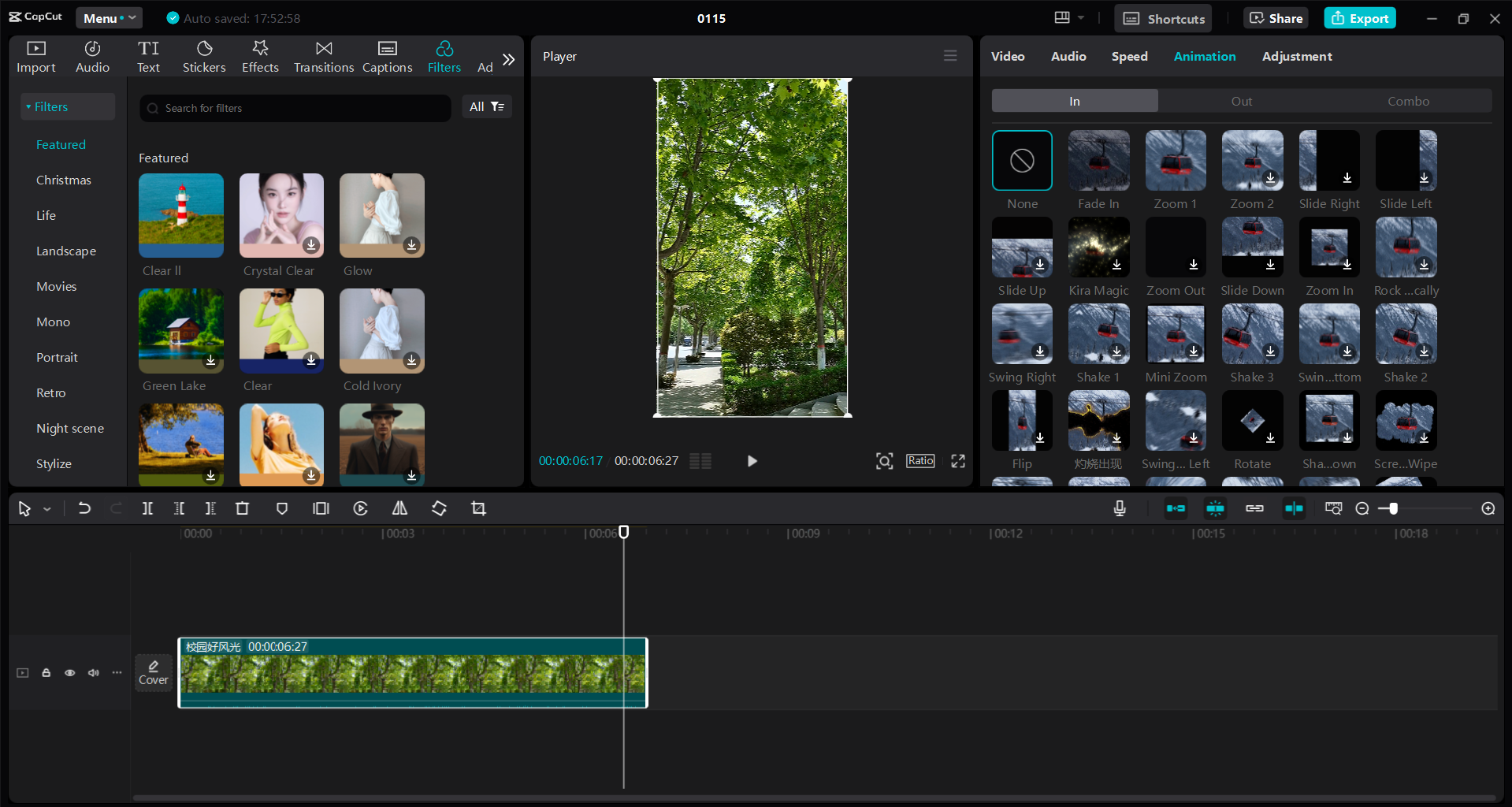Open the Shortcuts dialog
Image resolution: width=1512 pixels, height=807 pixels.
(1162, 17)
